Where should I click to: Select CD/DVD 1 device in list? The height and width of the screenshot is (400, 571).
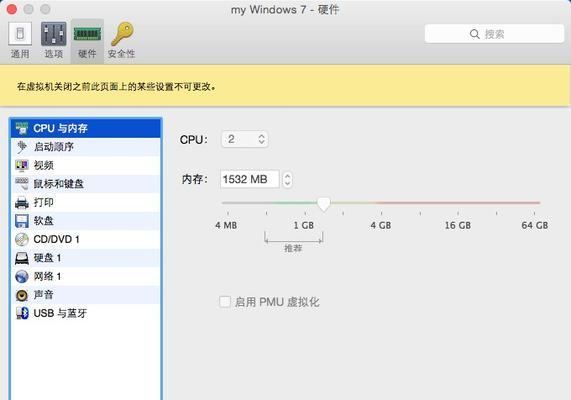coord(86,239)
